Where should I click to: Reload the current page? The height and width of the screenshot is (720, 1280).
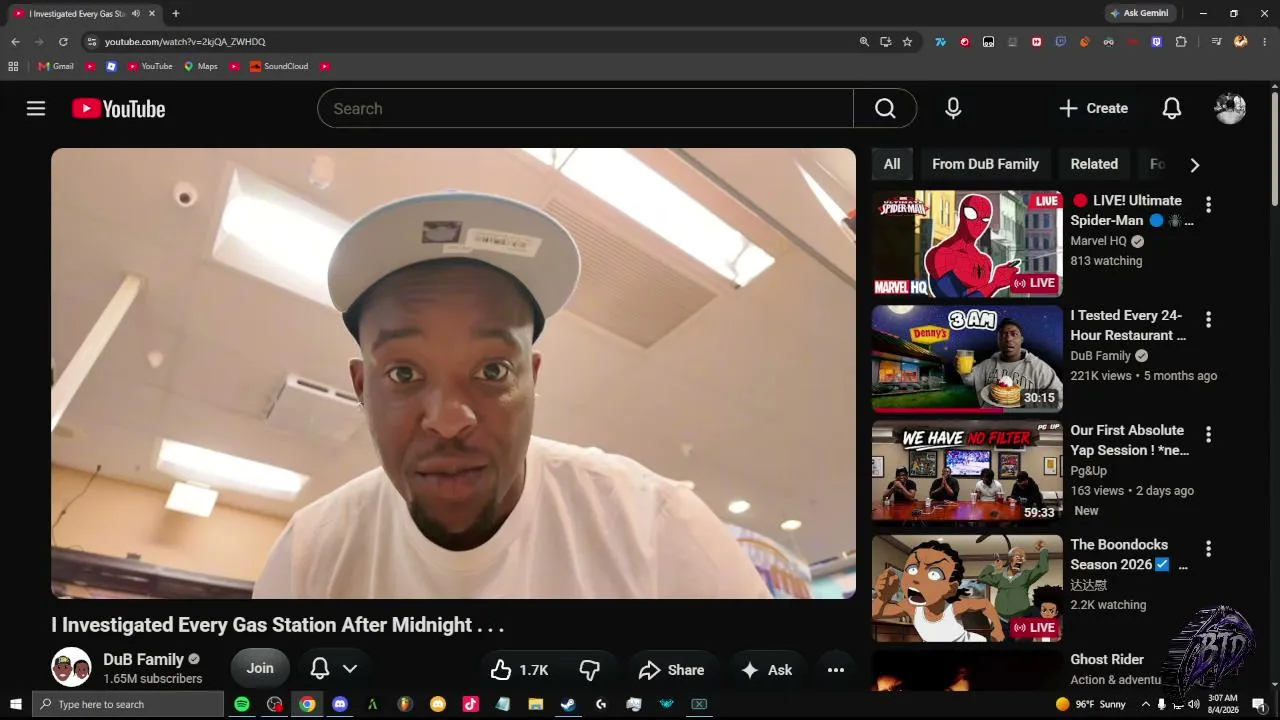pos(63,42)
